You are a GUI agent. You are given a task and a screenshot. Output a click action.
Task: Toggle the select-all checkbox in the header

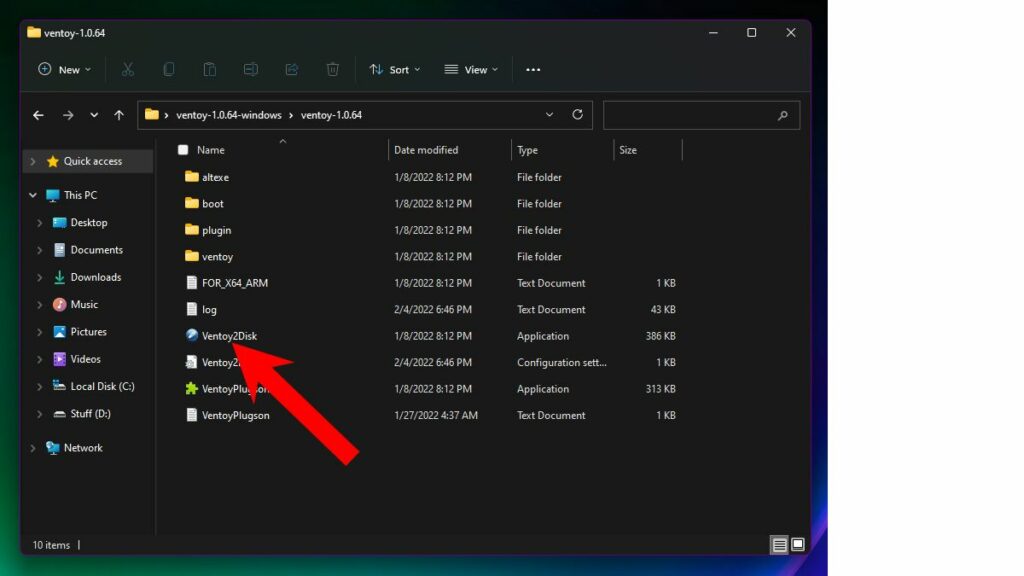pyautogui.click(x=183, y=149)
